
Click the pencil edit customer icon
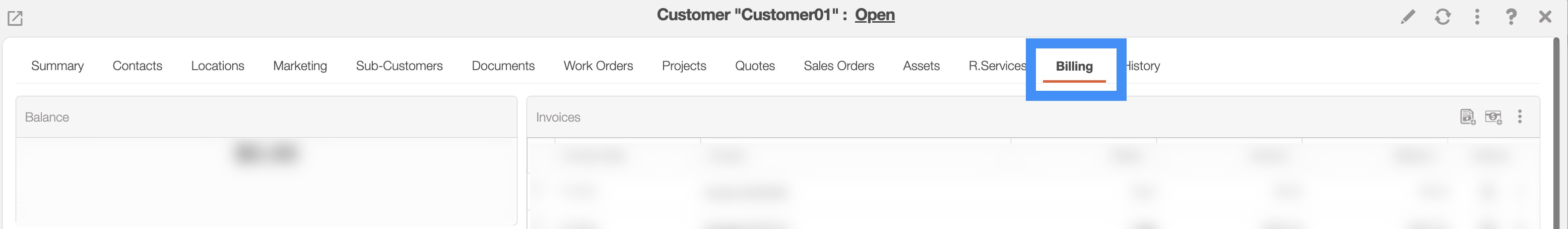pyautogui.click(x=1407, y=17)
